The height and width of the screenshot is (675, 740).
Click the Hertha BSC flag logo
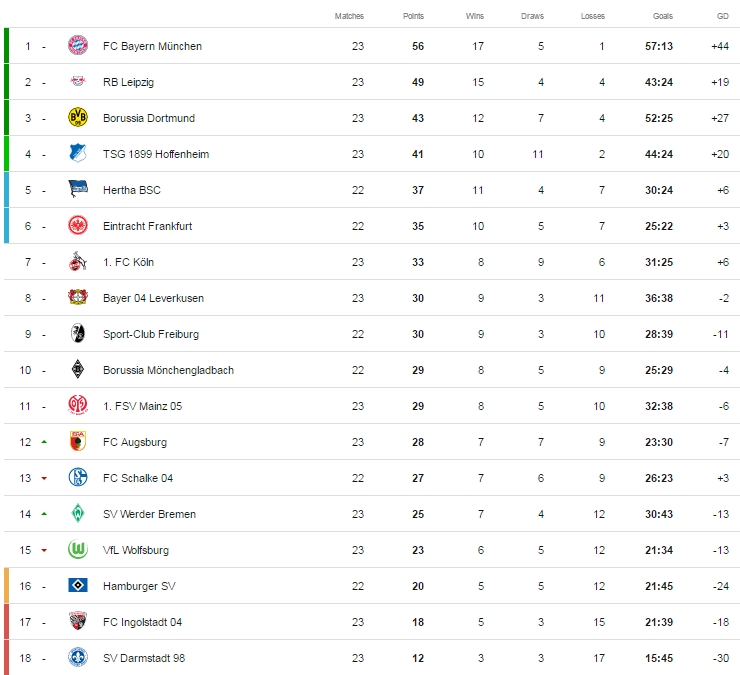click(x=77, y=190)
